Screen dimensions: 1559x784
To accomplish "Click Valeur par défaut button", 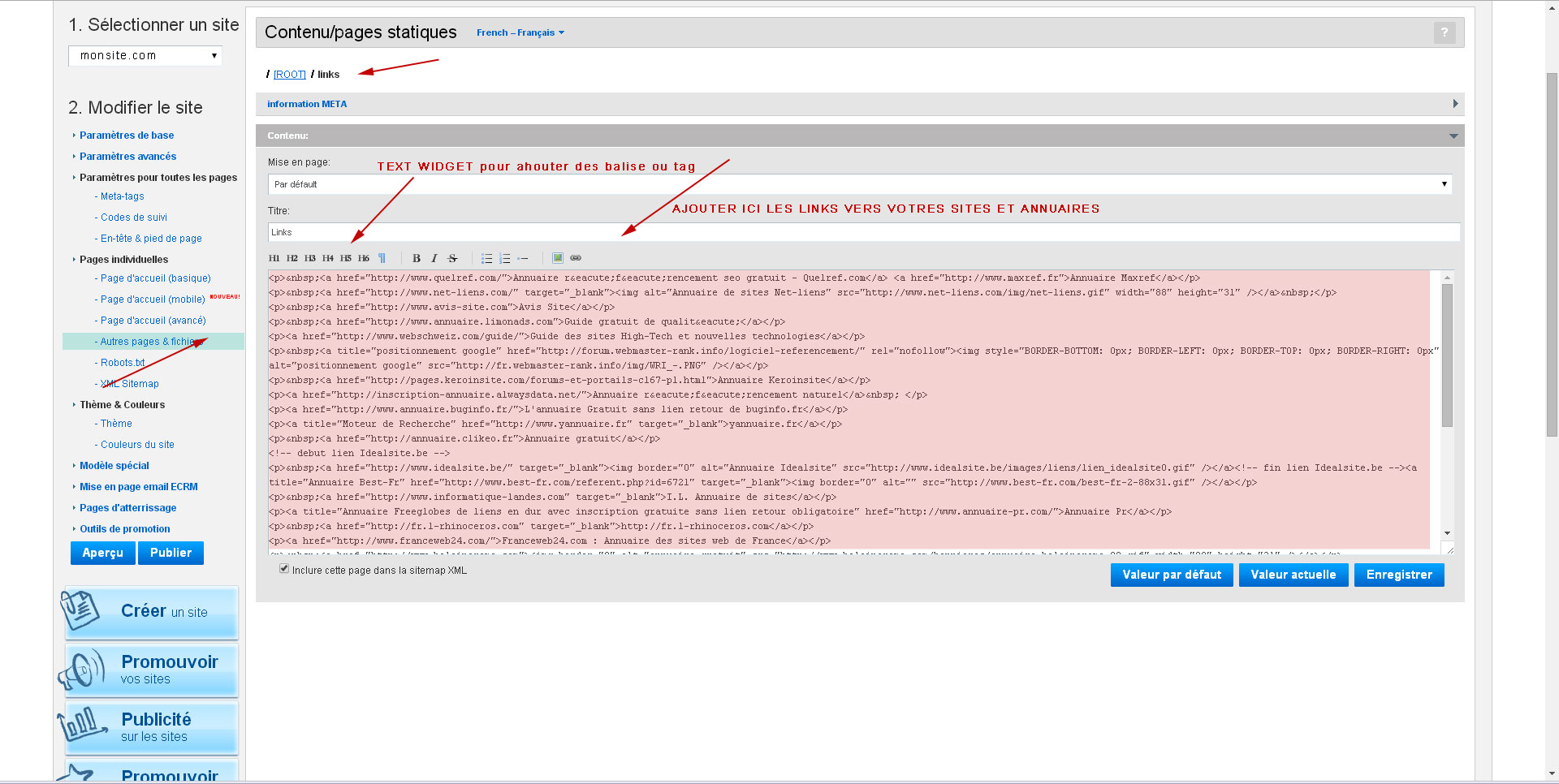I will (1172, 575).
